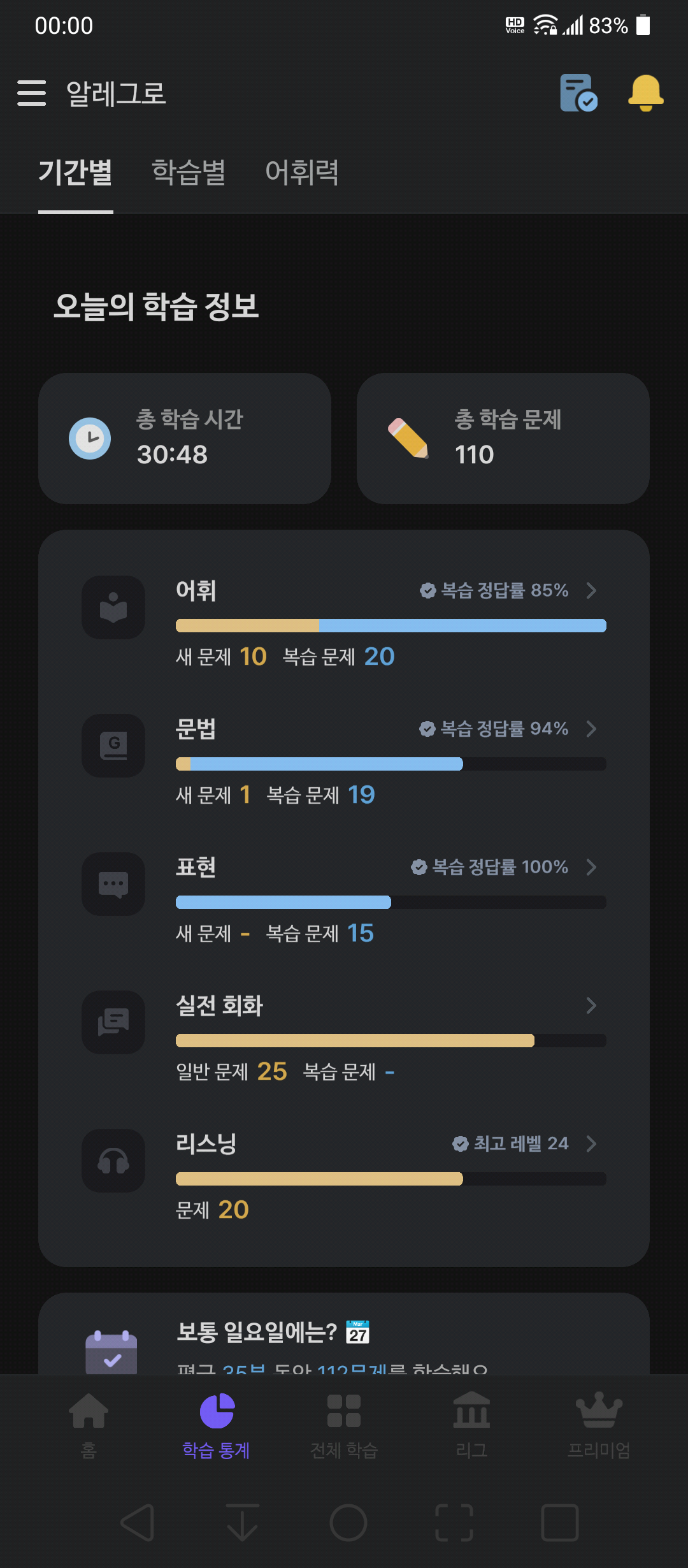Screen dimensions: 688x1568
Task: Open the 총 학습 시간 card
Action: (x=185, y=439)
